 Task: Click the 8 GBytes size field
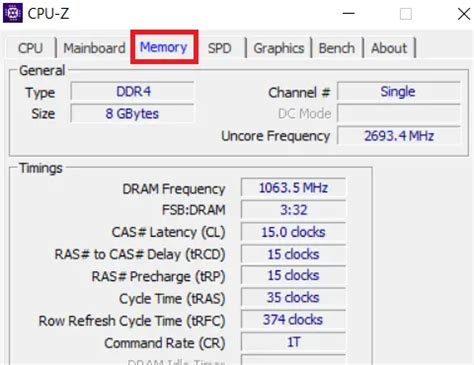pyautogui.click(x=132, y=114)
